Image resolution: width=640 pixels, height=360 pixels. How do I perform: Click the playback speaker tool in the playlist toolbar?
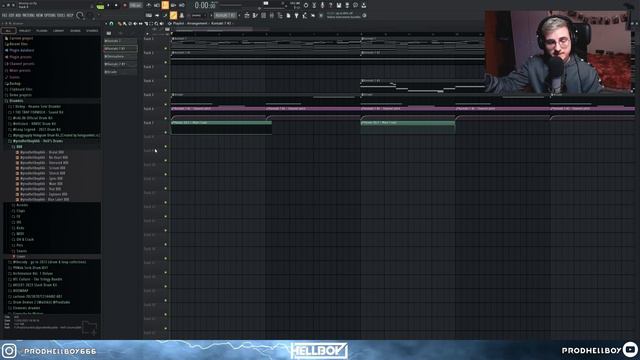coord(162,24)
